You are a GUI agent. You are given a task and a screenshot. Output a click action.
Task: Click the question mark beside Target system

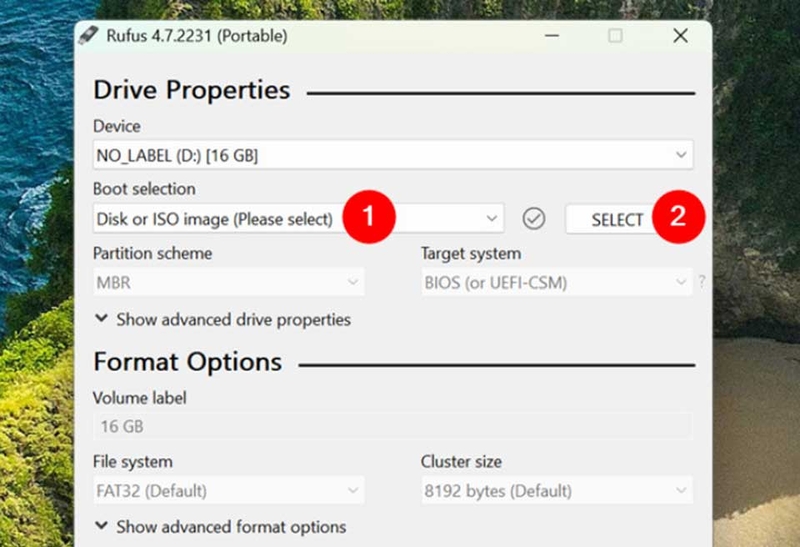702,281
